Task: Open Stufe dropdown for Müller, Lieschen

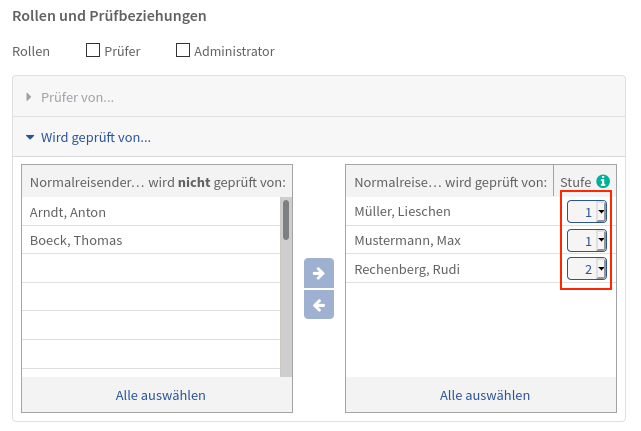Action: pos(587,211)
